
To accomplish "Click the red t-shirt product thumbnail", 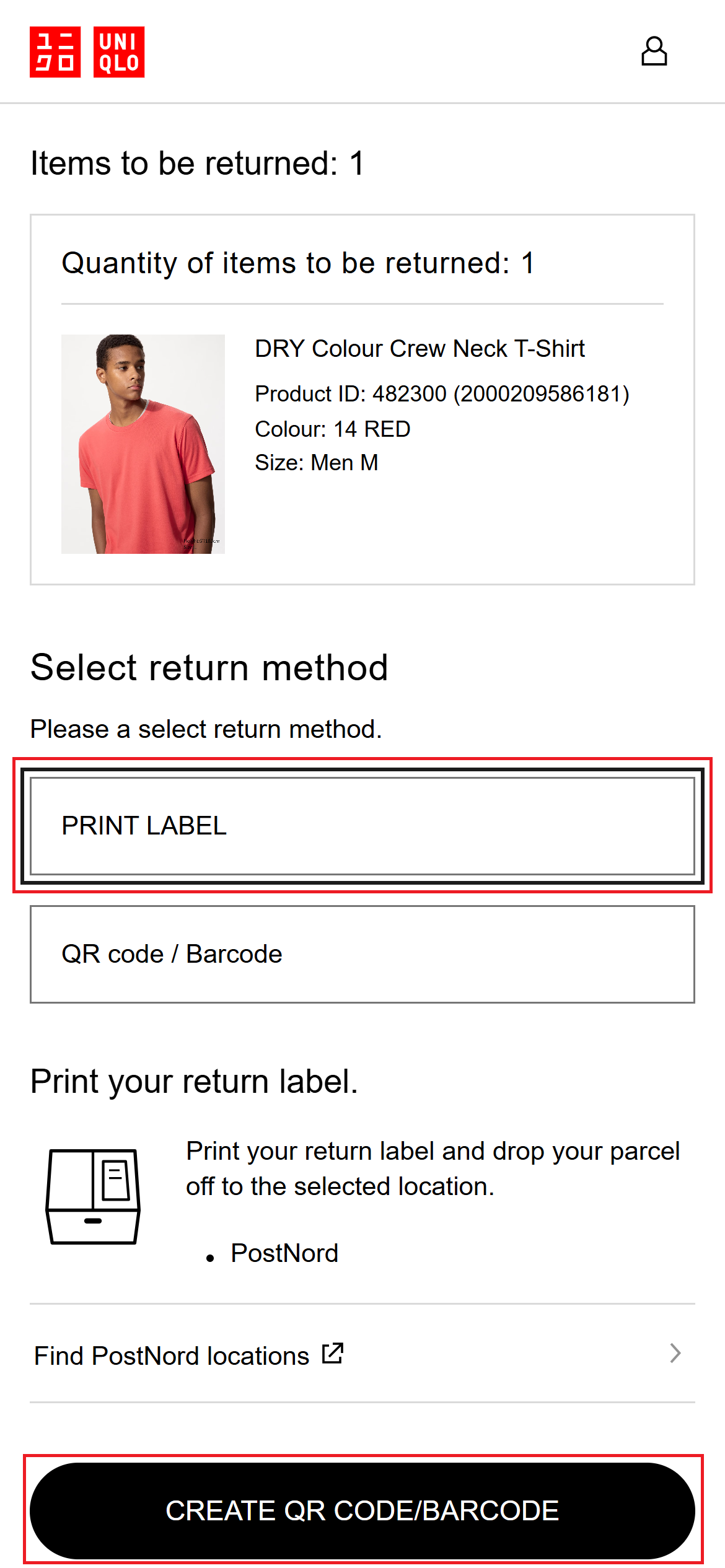I will [143, 444].
